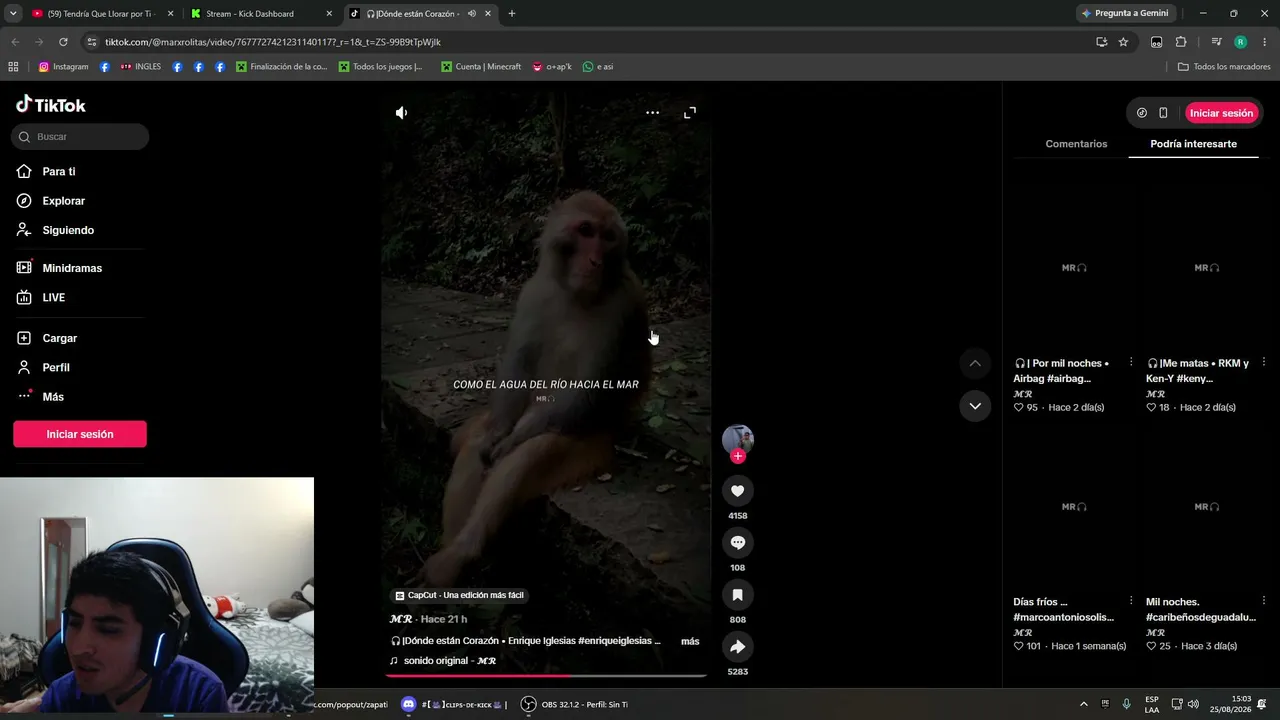This screenshot has height=720, width=1280.
Task: Open options for Días fríos card
Action: 1131,601
